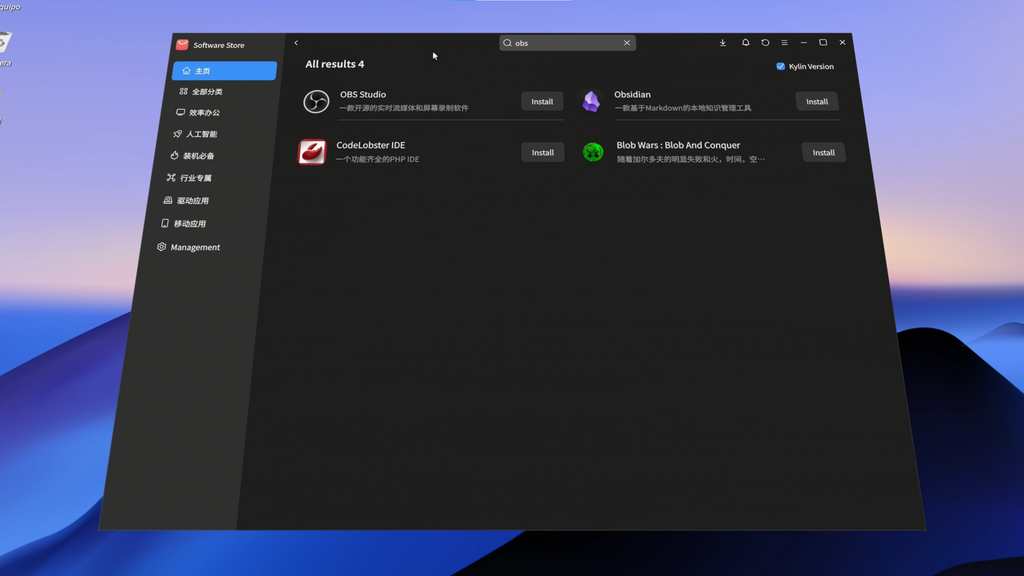Open the 行业专属 category
The image size is (1024, 576).
tap(196, 178)
